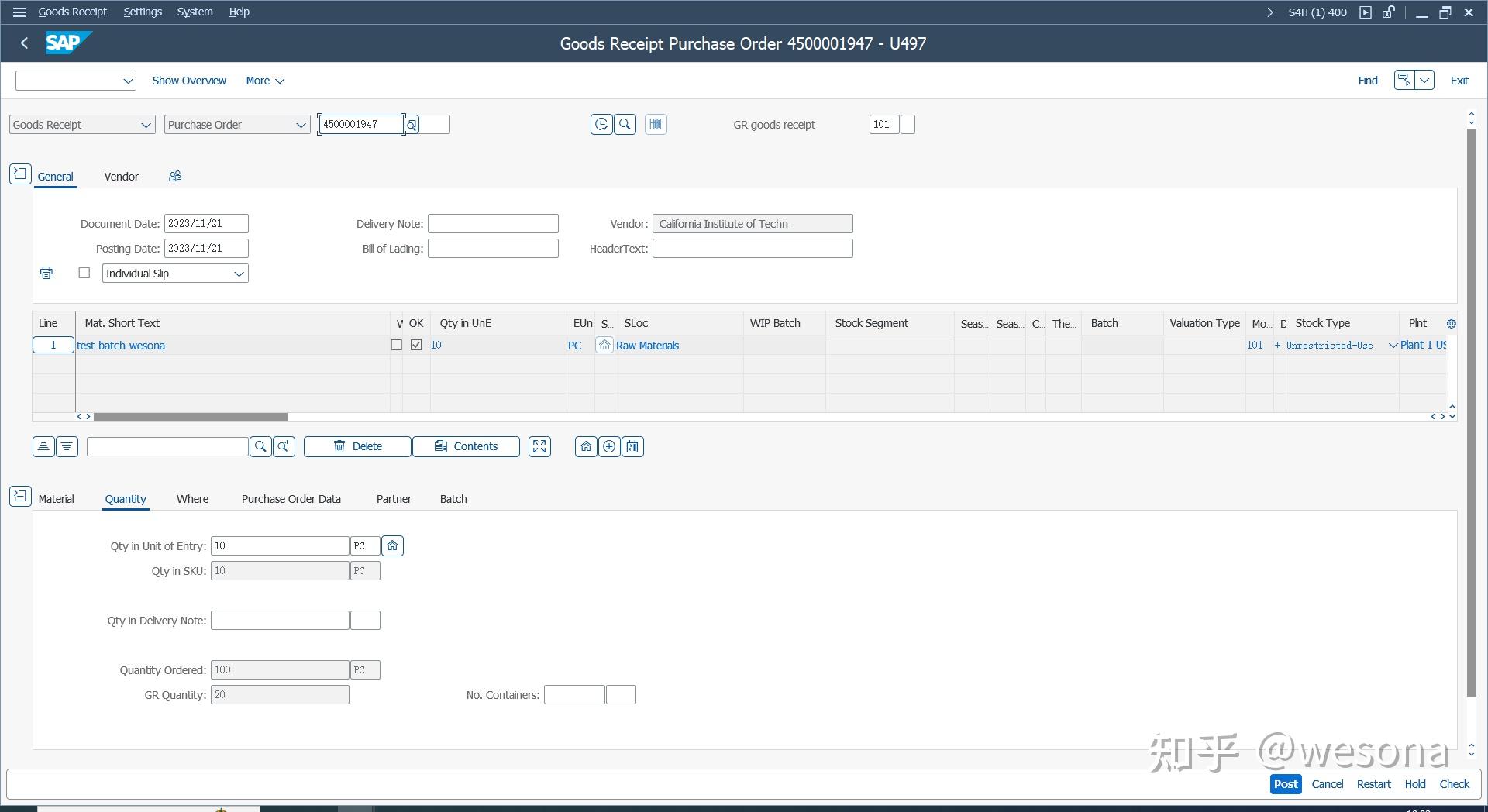
Task: Switch to the Purchase Order Data tab
Action: (291, 499)
